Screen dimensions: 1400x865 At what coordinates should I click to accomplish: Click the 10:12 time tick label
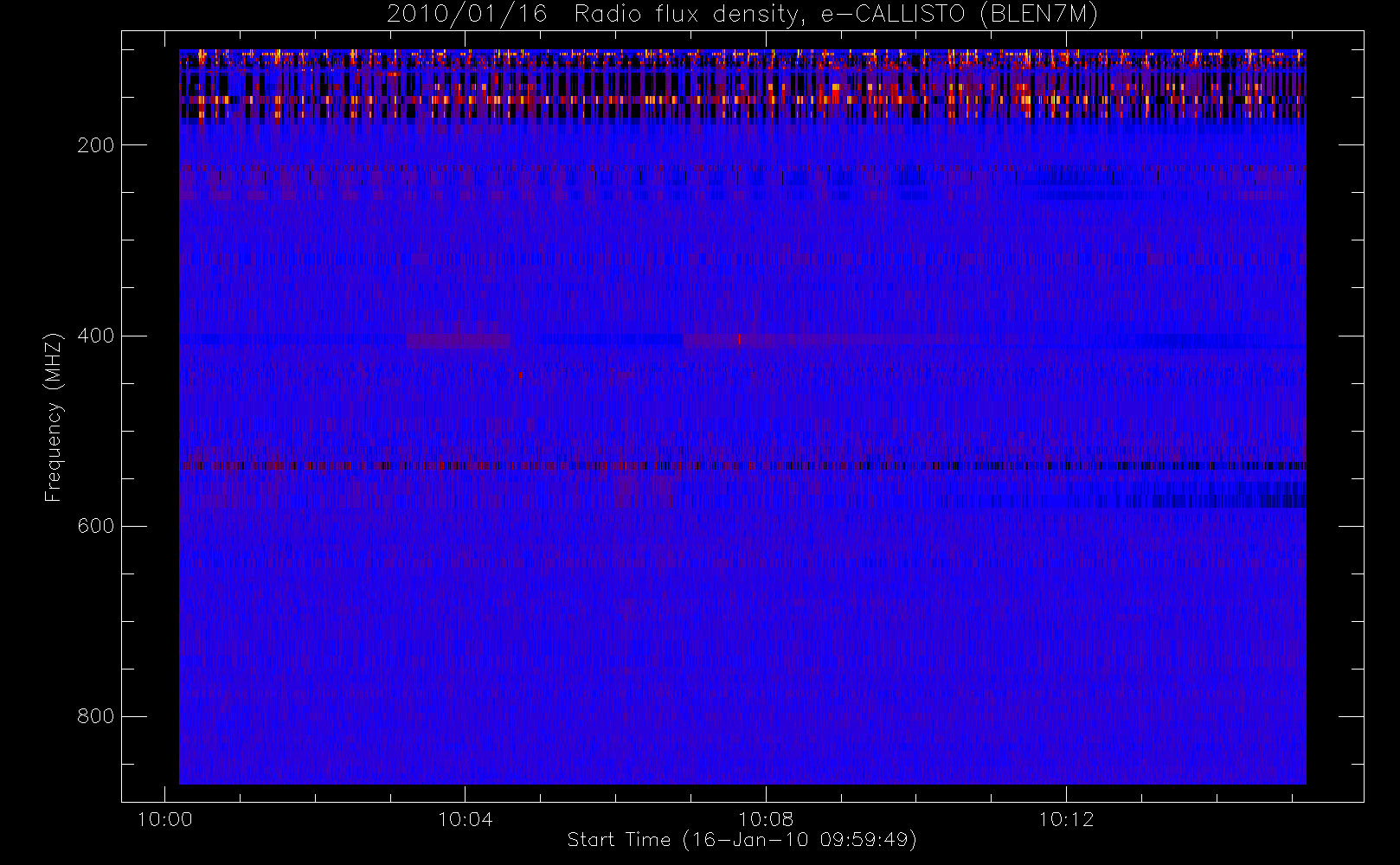1066,819
